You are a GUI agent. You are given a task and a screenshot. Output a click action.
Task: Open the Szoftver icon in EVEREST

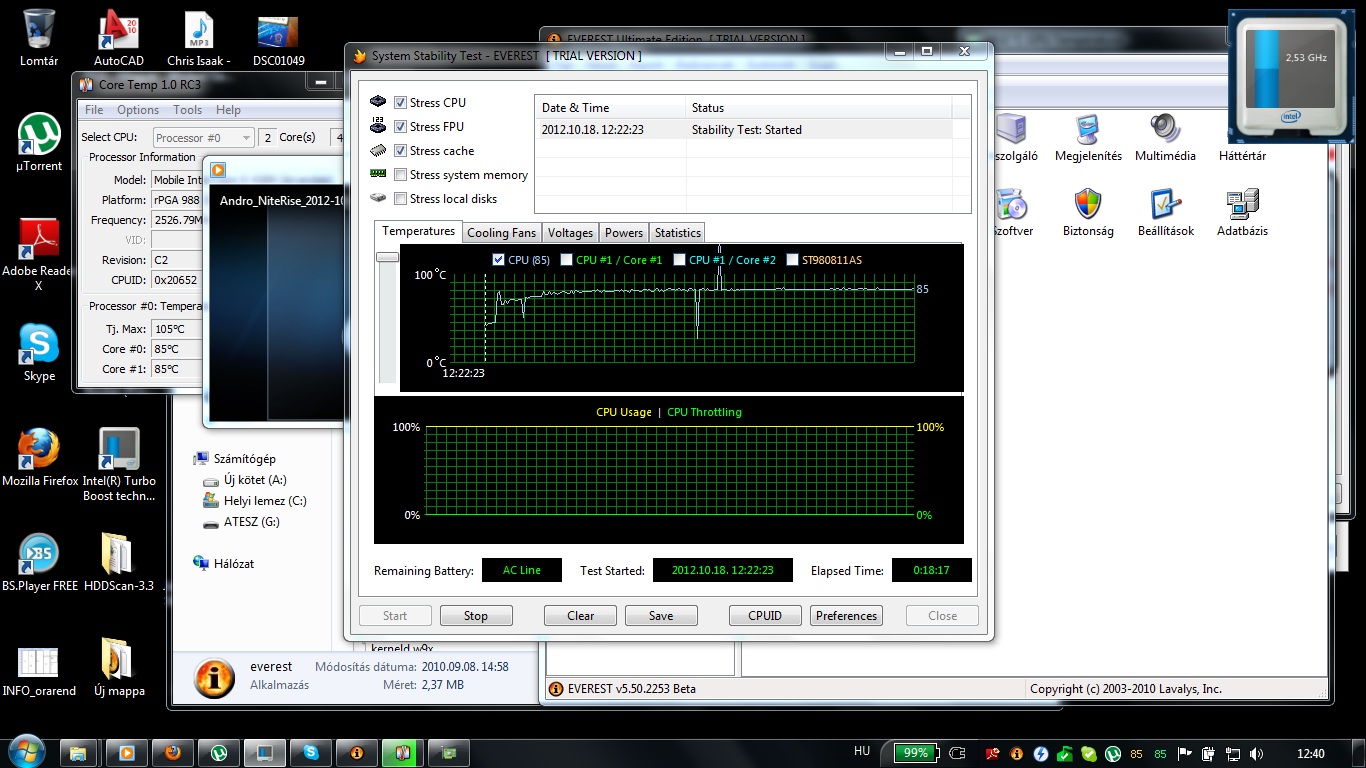[1012, 213]
